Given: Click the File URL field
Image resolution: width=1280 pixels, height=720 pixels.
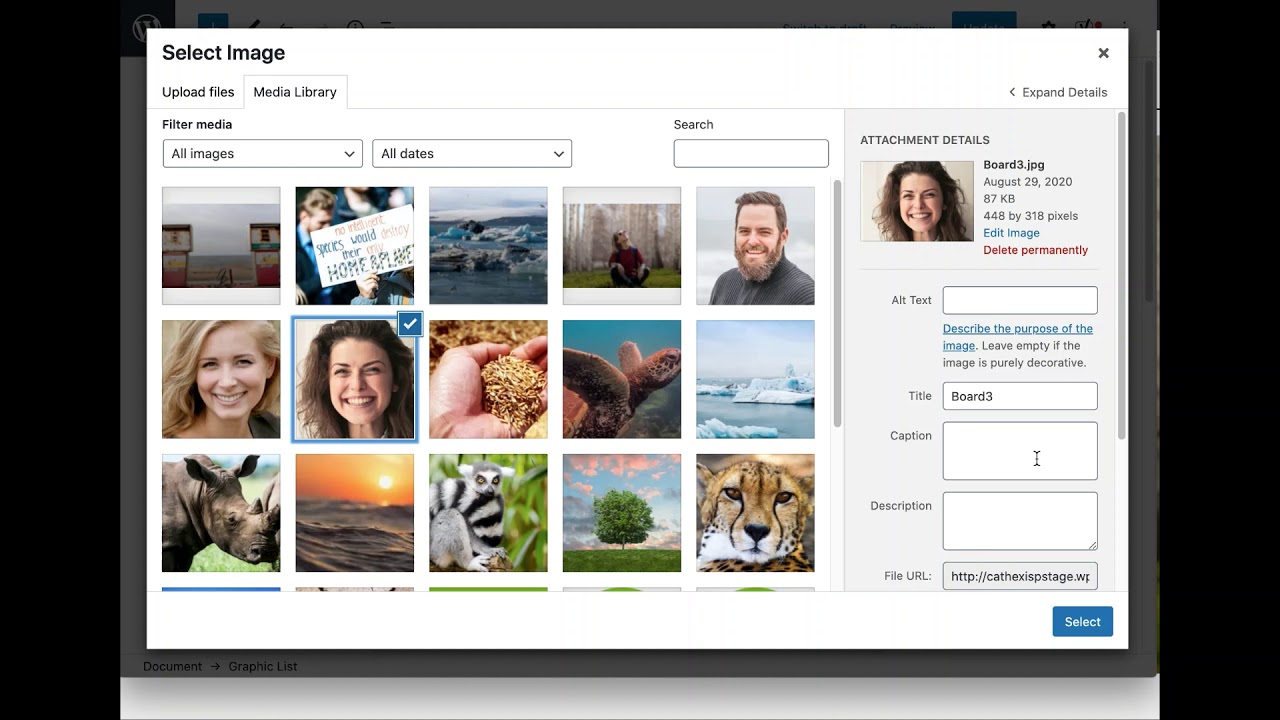Looking at the screenshot, I should [x=1020, y=576].
